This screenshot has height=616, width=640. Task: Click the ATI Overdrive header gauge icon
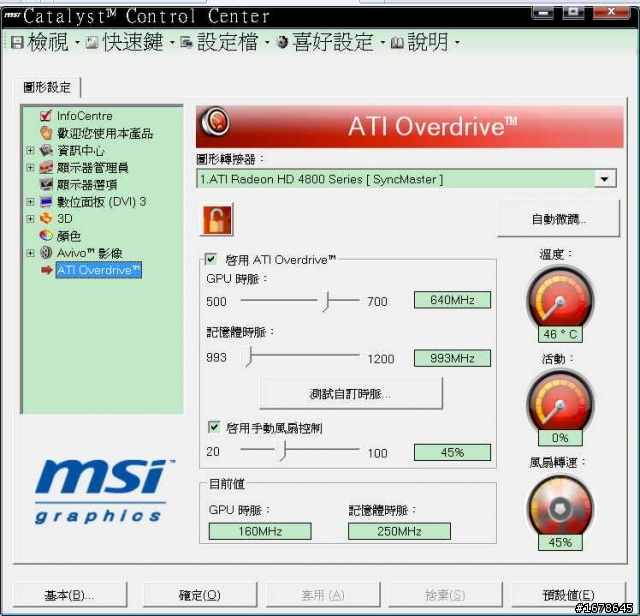point(215,121)
